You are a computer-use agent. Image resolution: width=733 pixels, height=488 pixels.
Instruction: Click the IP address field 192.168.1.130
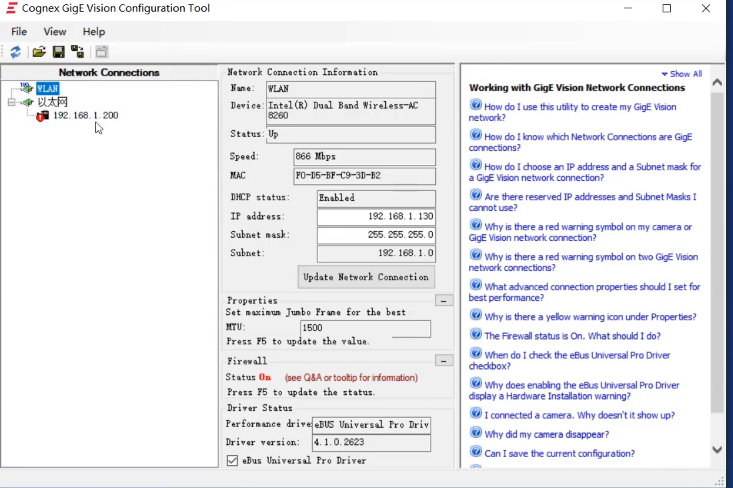376,216
